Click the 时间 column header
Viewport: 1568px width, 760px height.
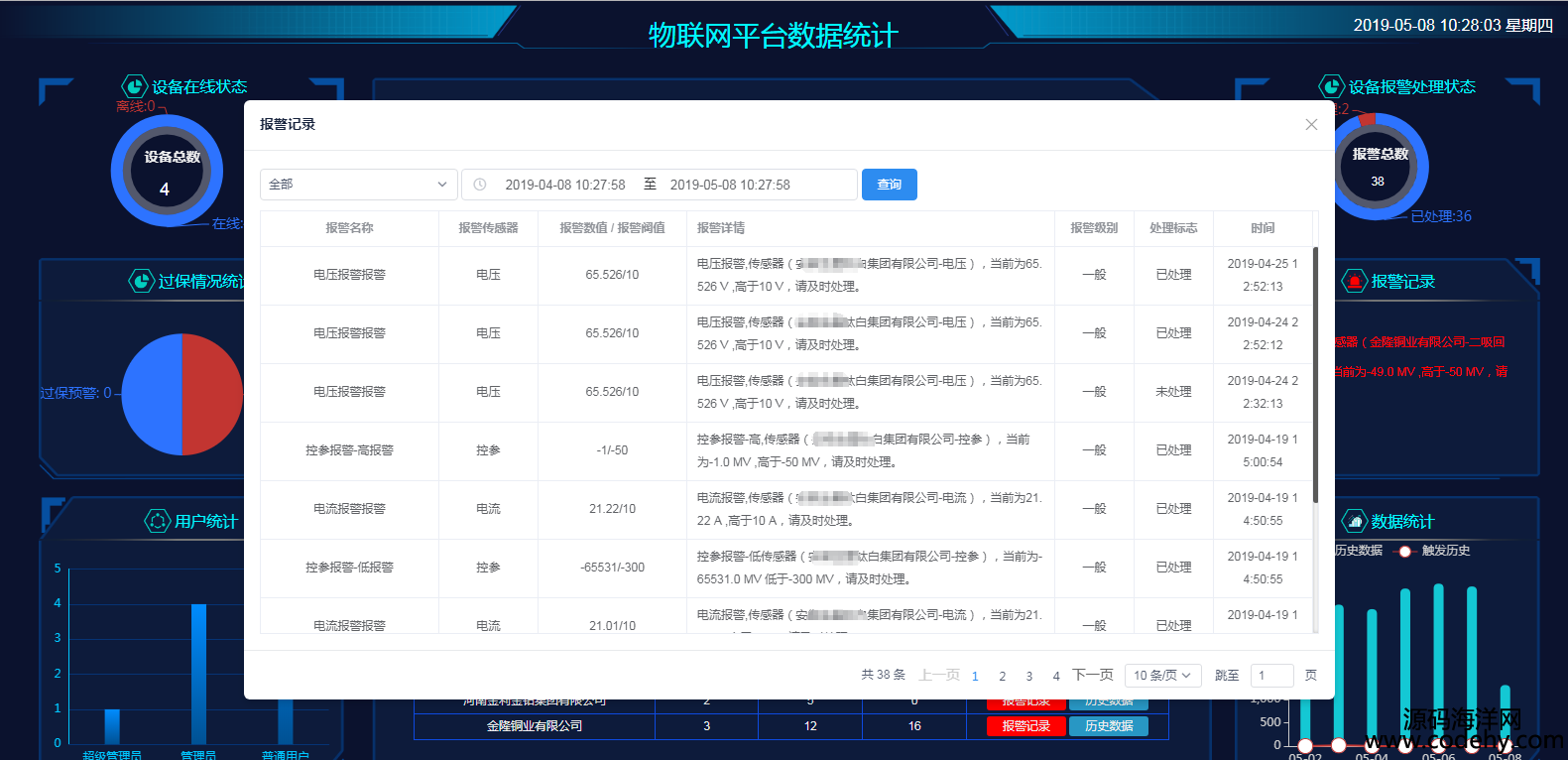pos(1263,228)
